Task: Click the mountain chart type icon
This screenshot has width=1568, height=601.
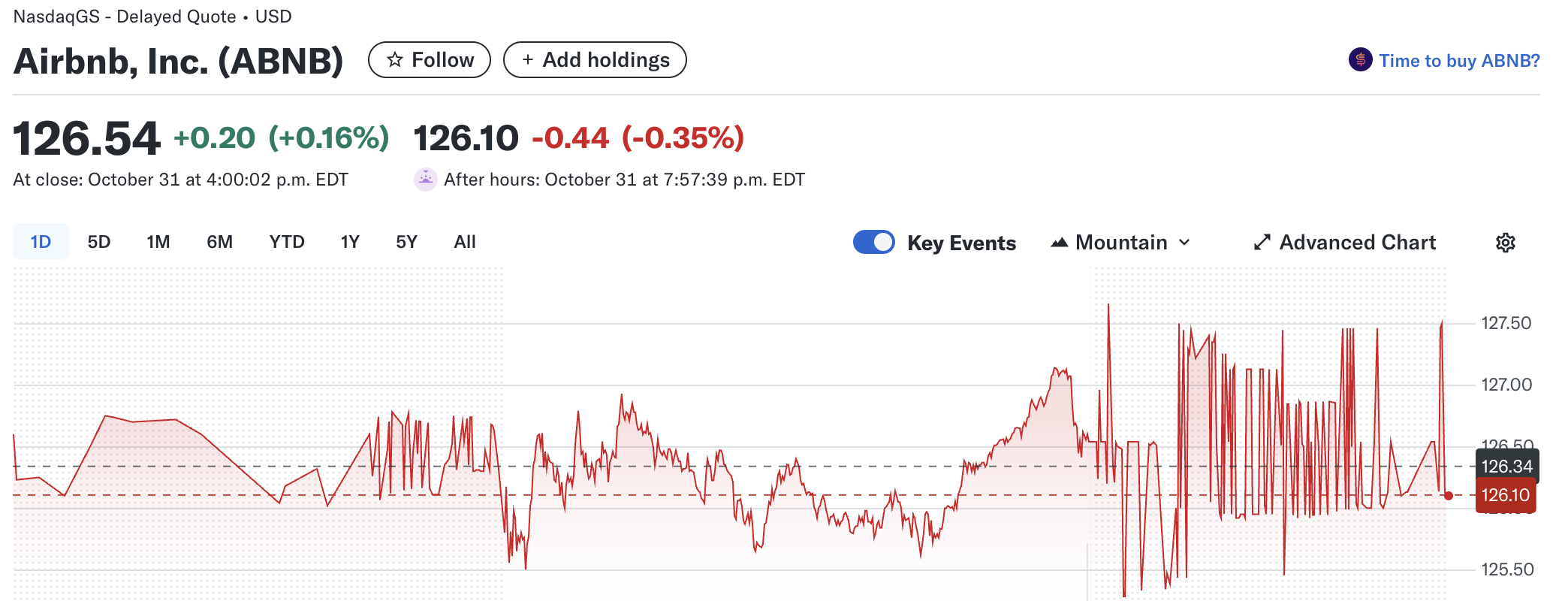Action: pyautogui.click(x=1059, y=243)
